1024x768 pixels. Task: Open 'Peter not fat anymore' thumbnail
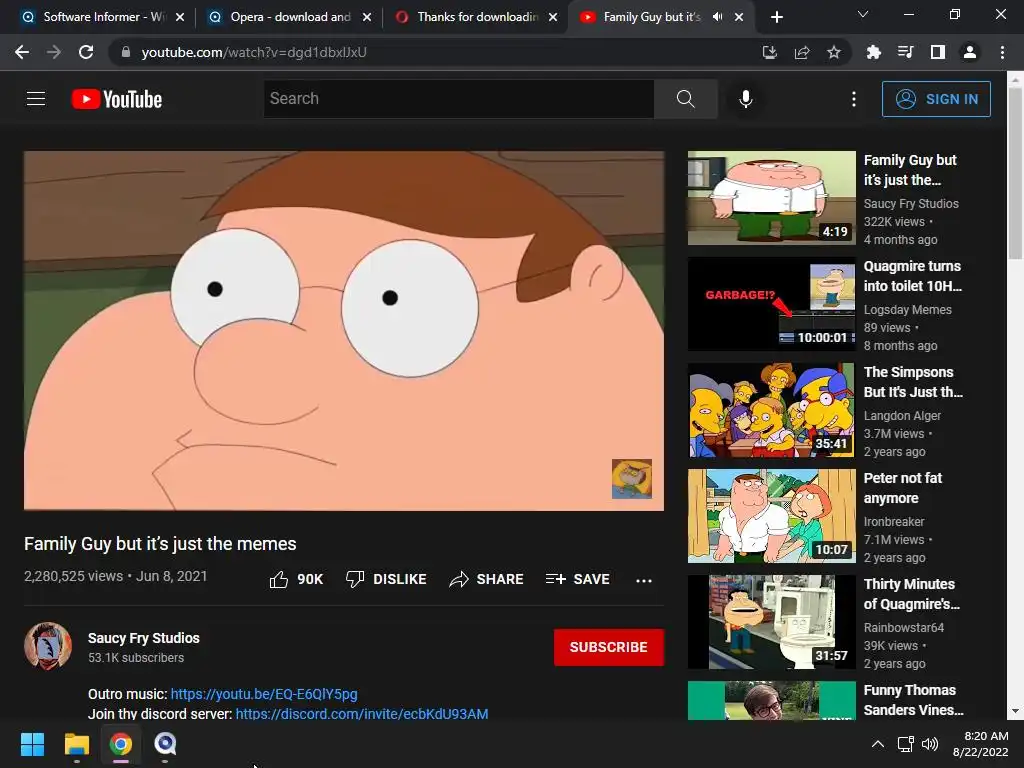point(771,516)
